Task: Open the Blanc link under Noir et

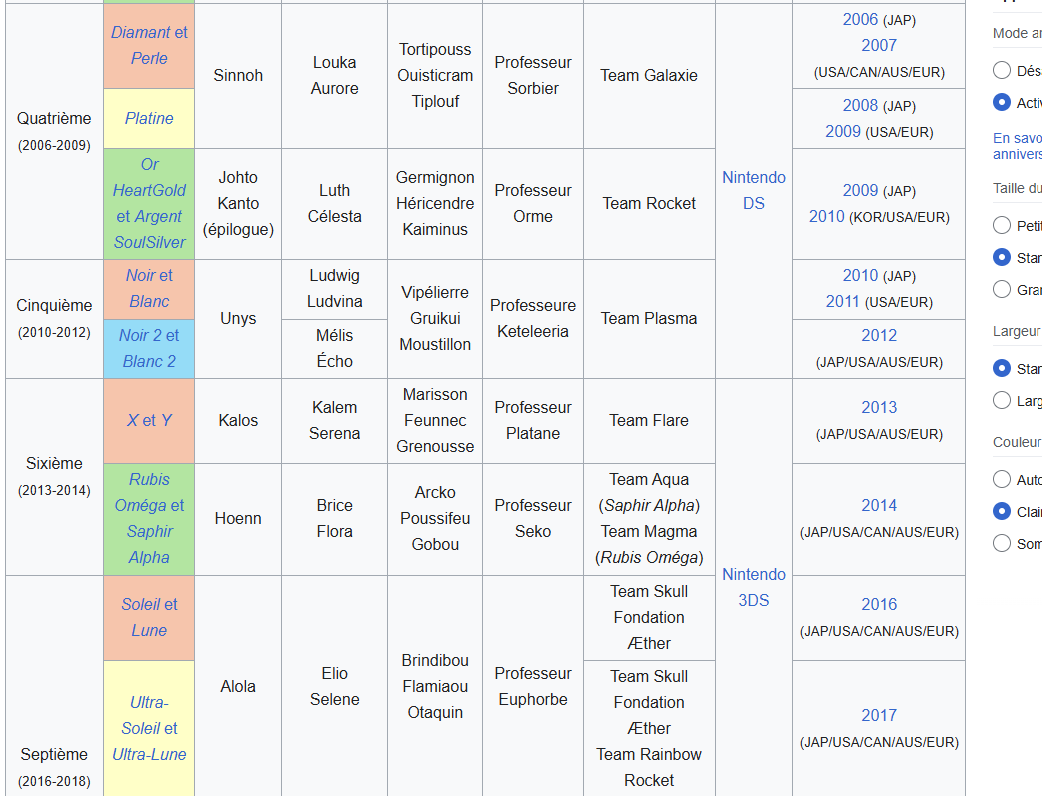Action: pyautogui.click(x=149, y=302)
